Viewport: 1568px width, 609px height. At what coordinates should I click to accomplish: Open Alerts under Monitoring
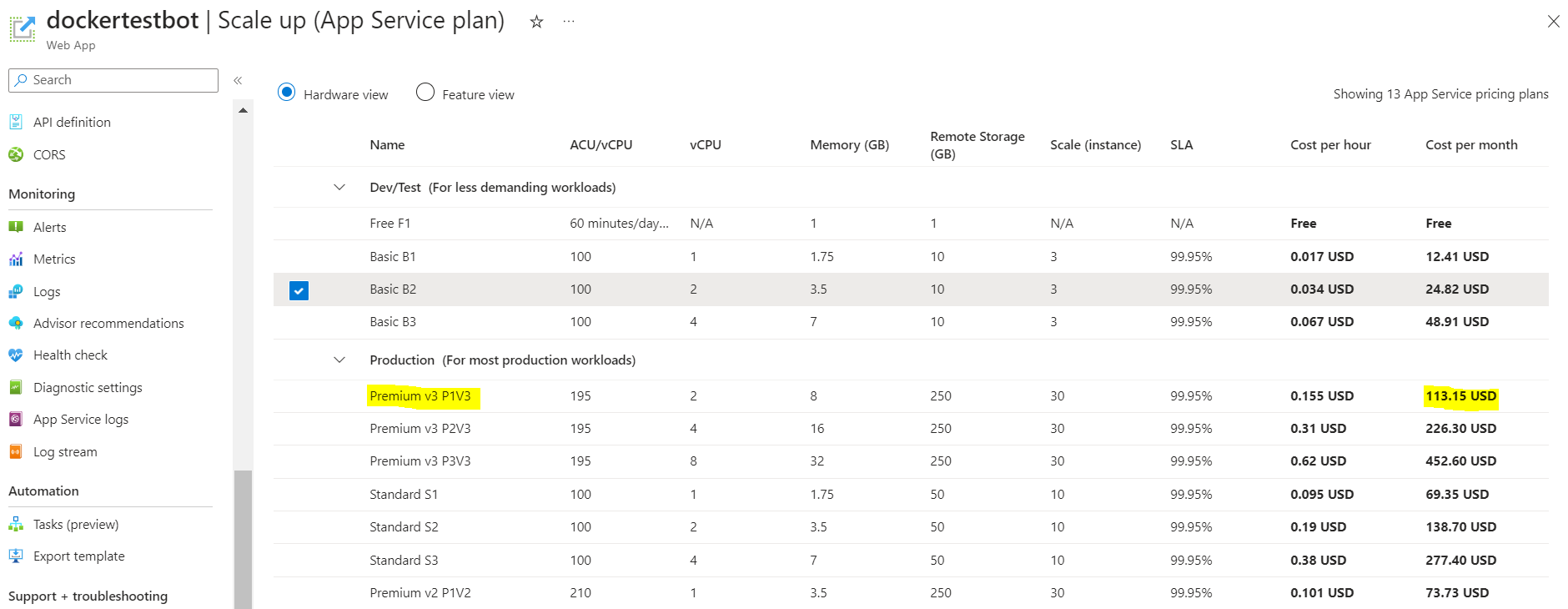[x=50, y=227]
